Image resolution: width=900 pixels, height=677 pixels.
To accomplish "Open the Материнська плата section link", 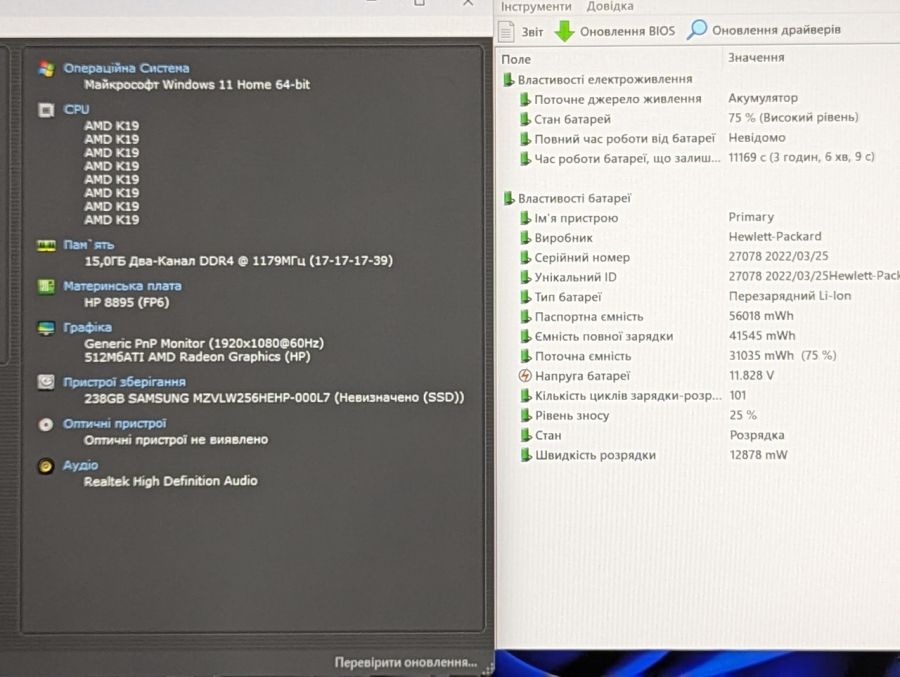I will click(x=122, y=286).
